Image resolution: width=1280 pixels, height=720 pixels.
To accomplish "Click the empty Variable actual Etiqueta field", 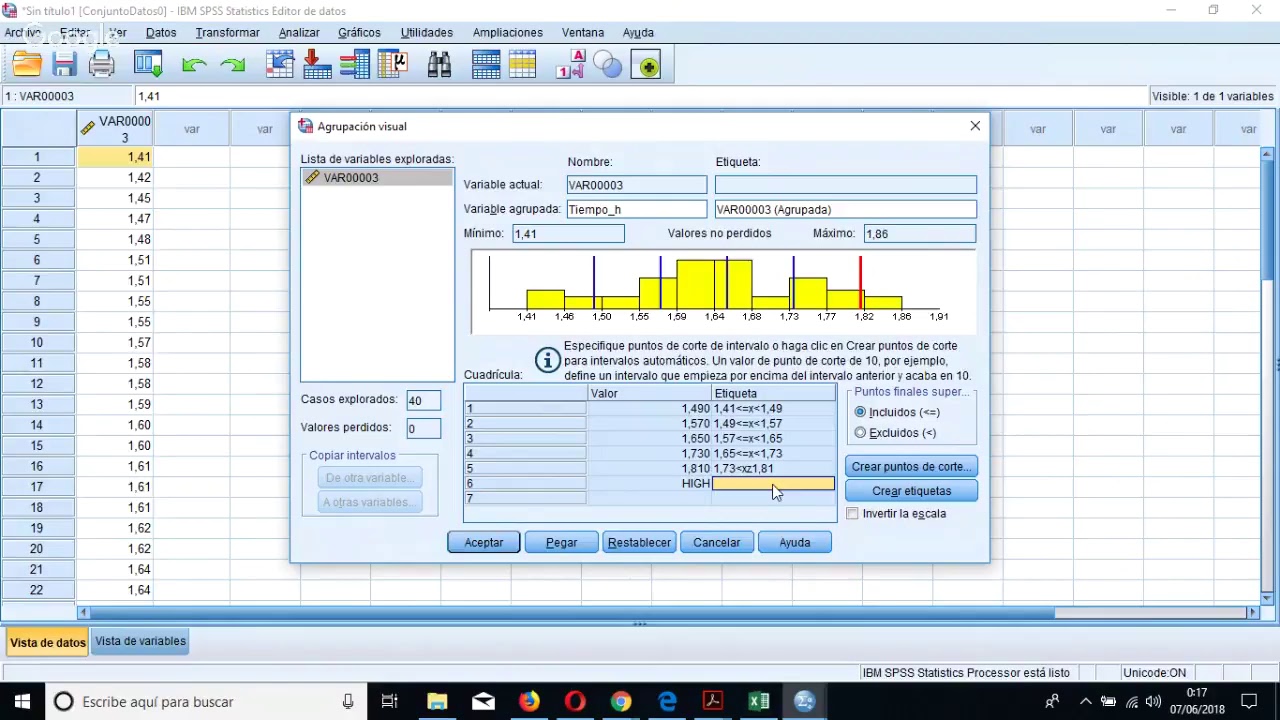I will [x=846, y=185].
